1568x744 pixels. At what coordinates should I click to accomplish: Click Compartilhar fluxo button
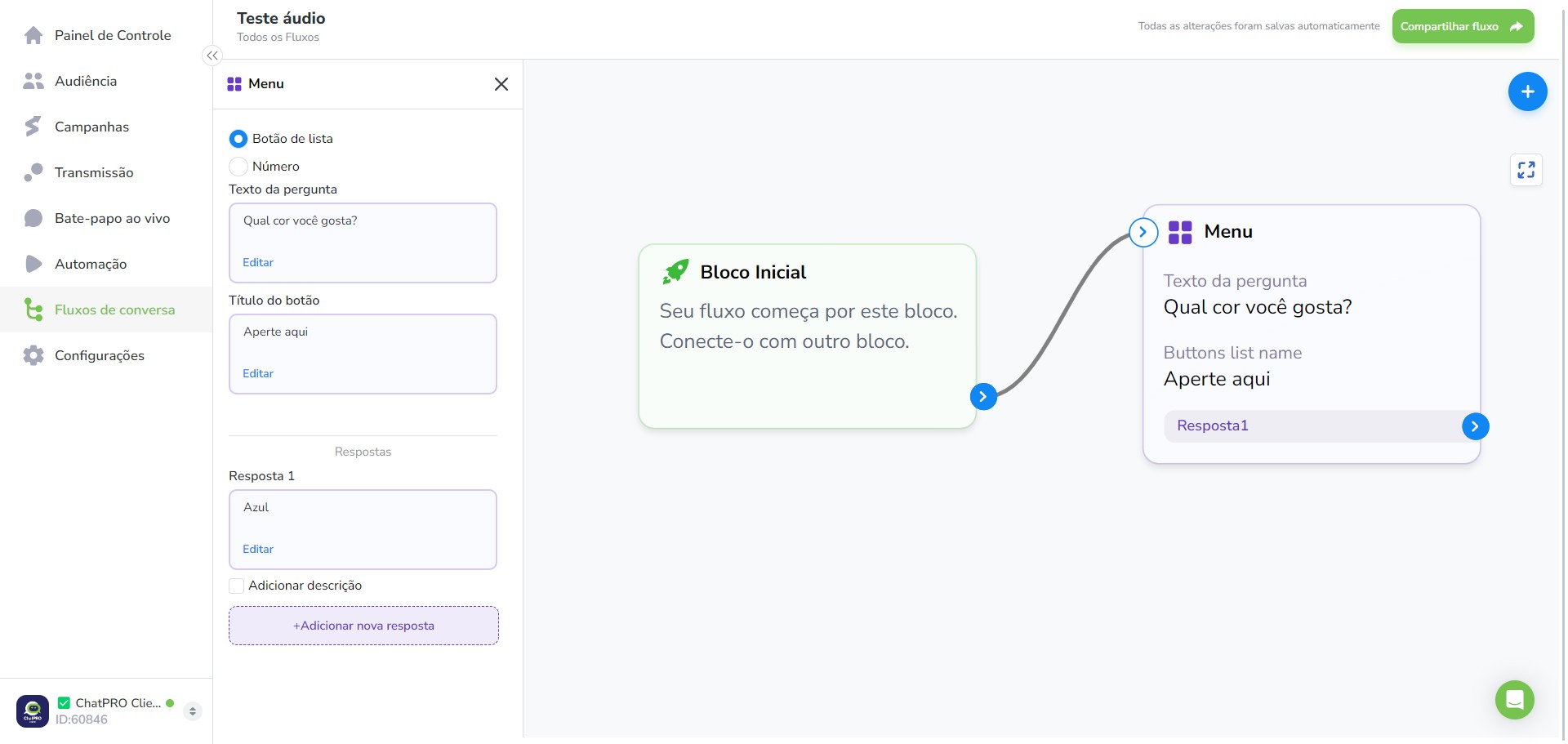pyautogui.click(x=1463, y=26)
